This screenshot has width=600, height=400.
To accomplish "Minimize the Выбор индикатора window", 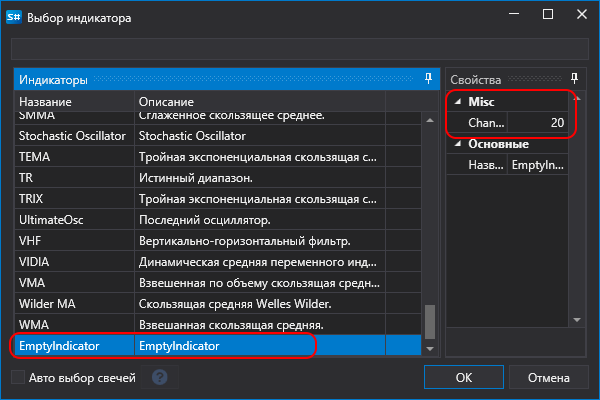I will [x=514, y=15].
